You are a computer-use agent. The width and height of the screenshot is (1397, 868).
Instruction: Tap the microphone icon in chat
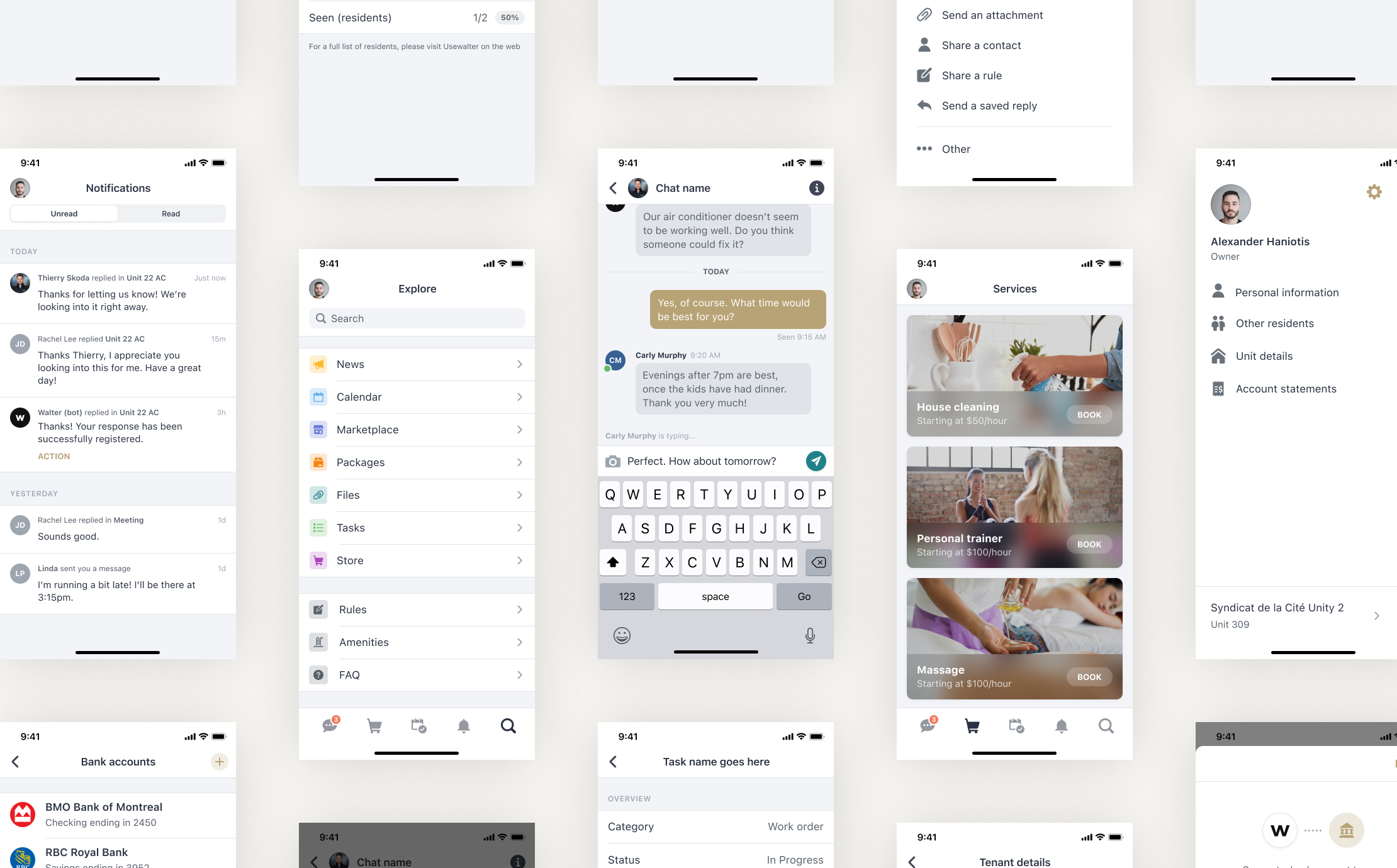point(810,635)
